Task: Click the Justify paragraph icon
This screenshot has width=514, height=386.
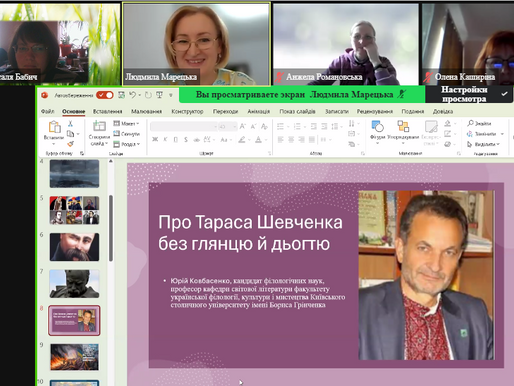Action: point(312,140)
